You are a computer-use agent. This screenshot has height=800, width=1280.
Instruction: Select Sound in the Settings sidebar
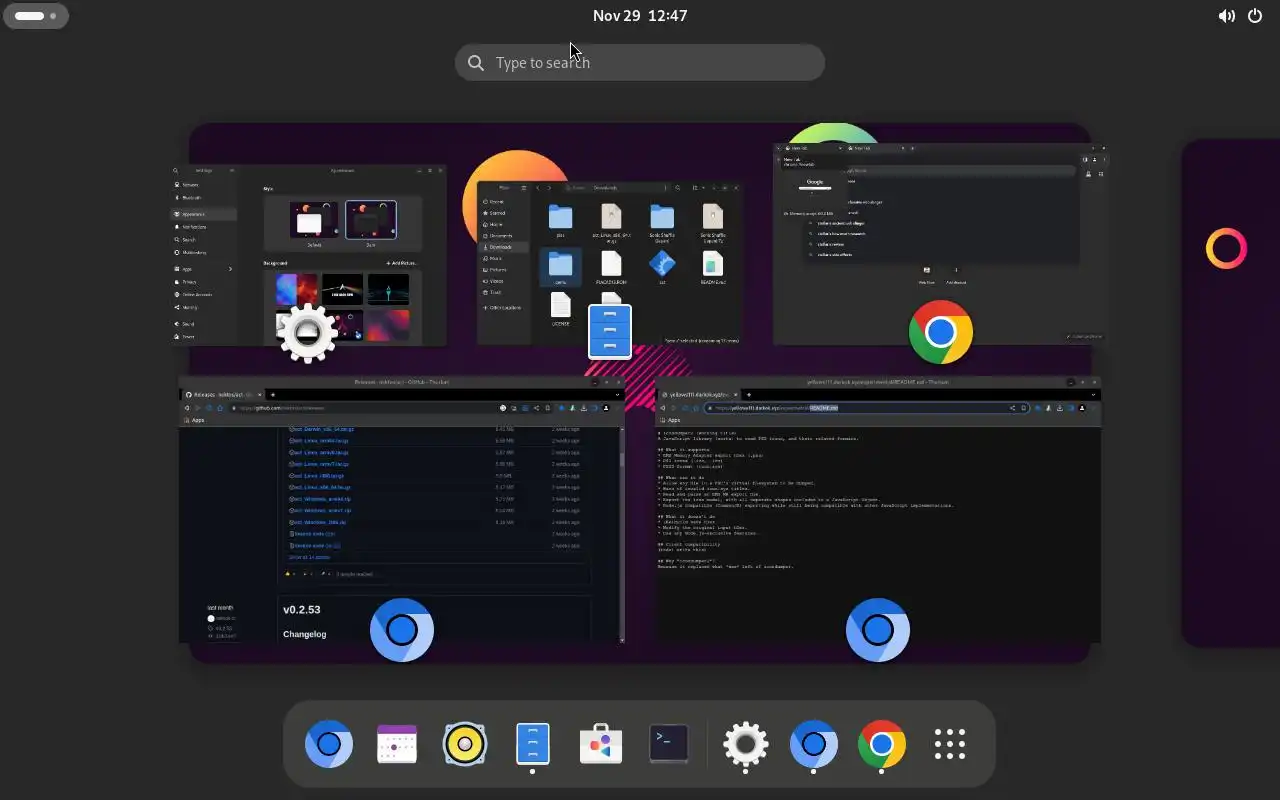[205, 324]
